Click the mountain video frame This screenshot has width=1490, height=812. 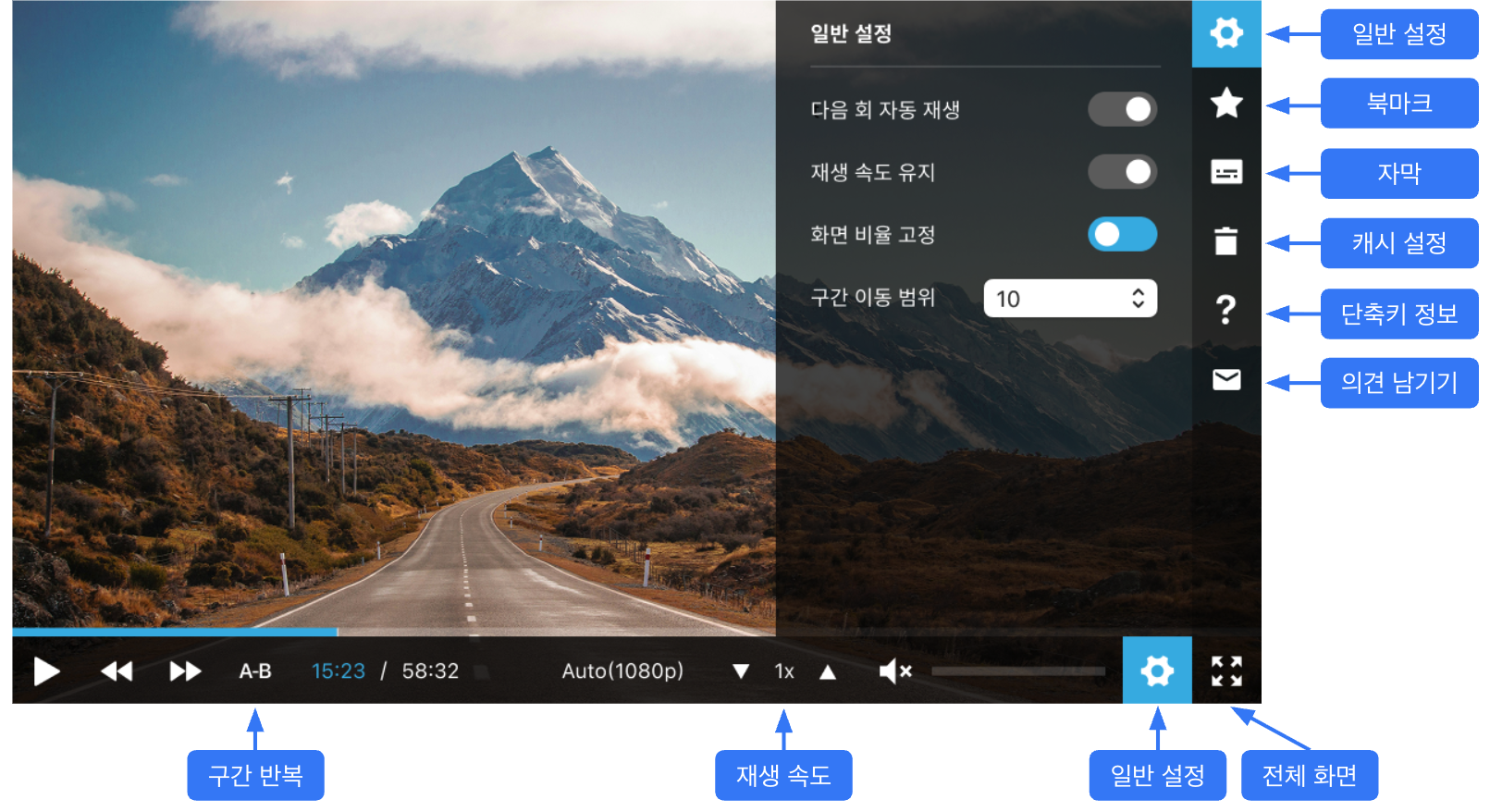pyautogui.click(x=394, y=314)
